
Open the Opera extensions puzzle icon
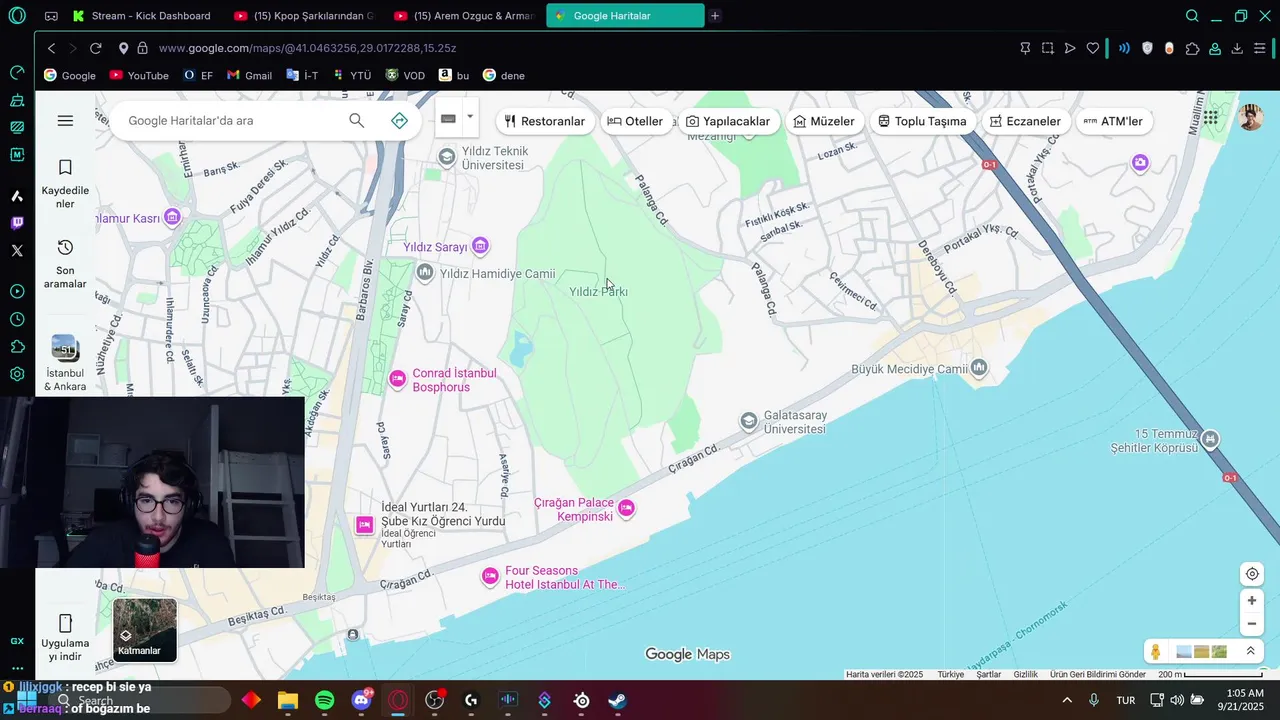[1192, 48]
